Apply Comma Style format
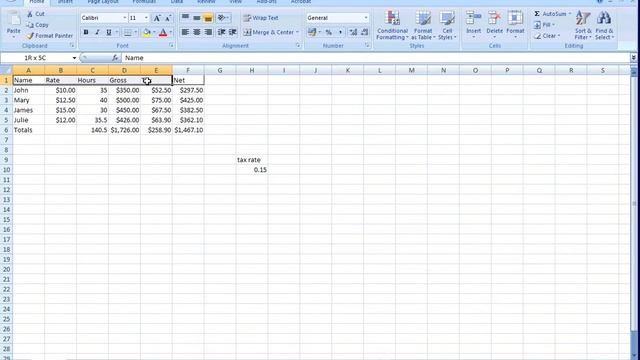 (340, 32)
